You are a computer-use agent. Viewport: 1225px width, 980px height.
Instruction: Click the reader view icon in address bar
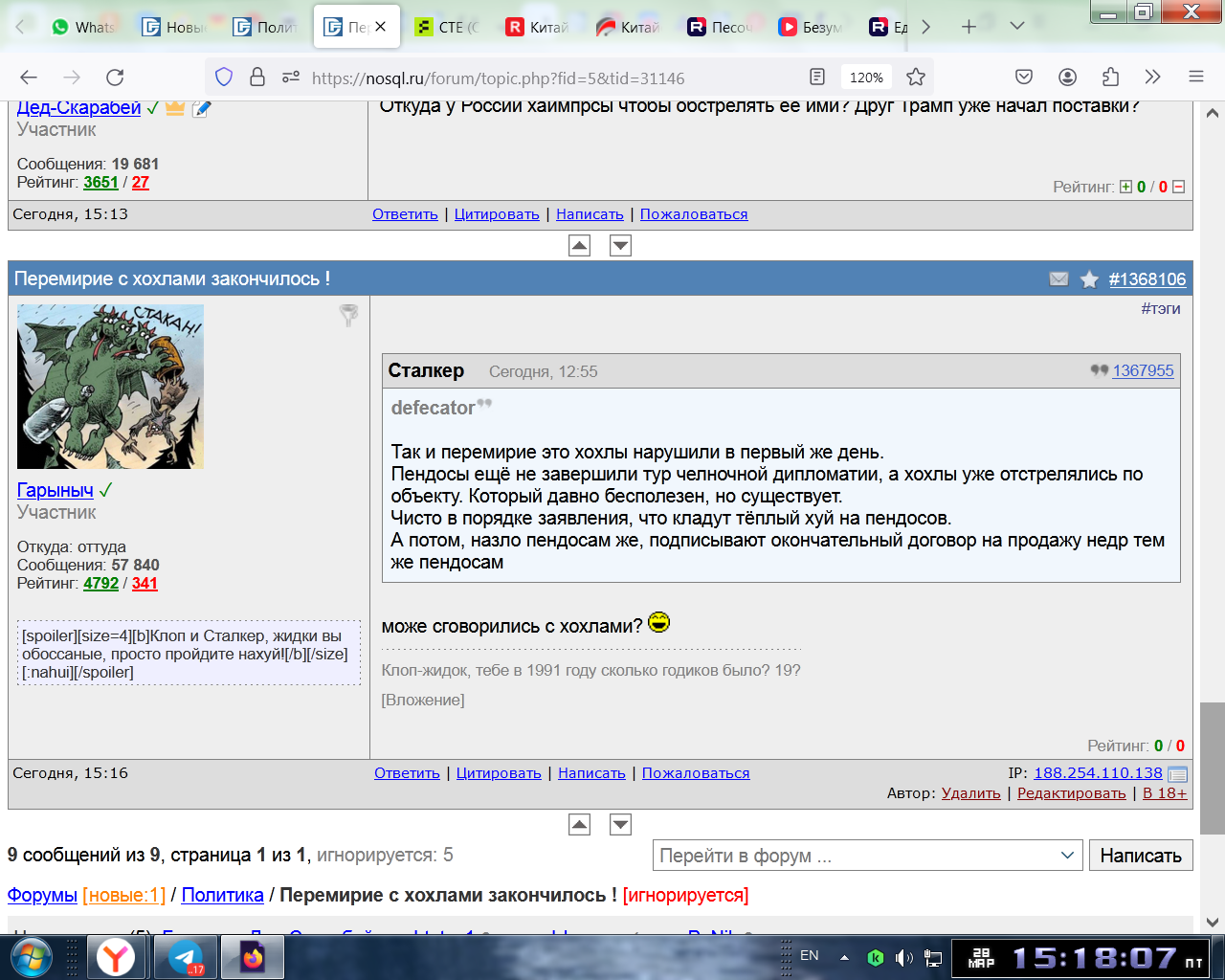coord(817,78)
